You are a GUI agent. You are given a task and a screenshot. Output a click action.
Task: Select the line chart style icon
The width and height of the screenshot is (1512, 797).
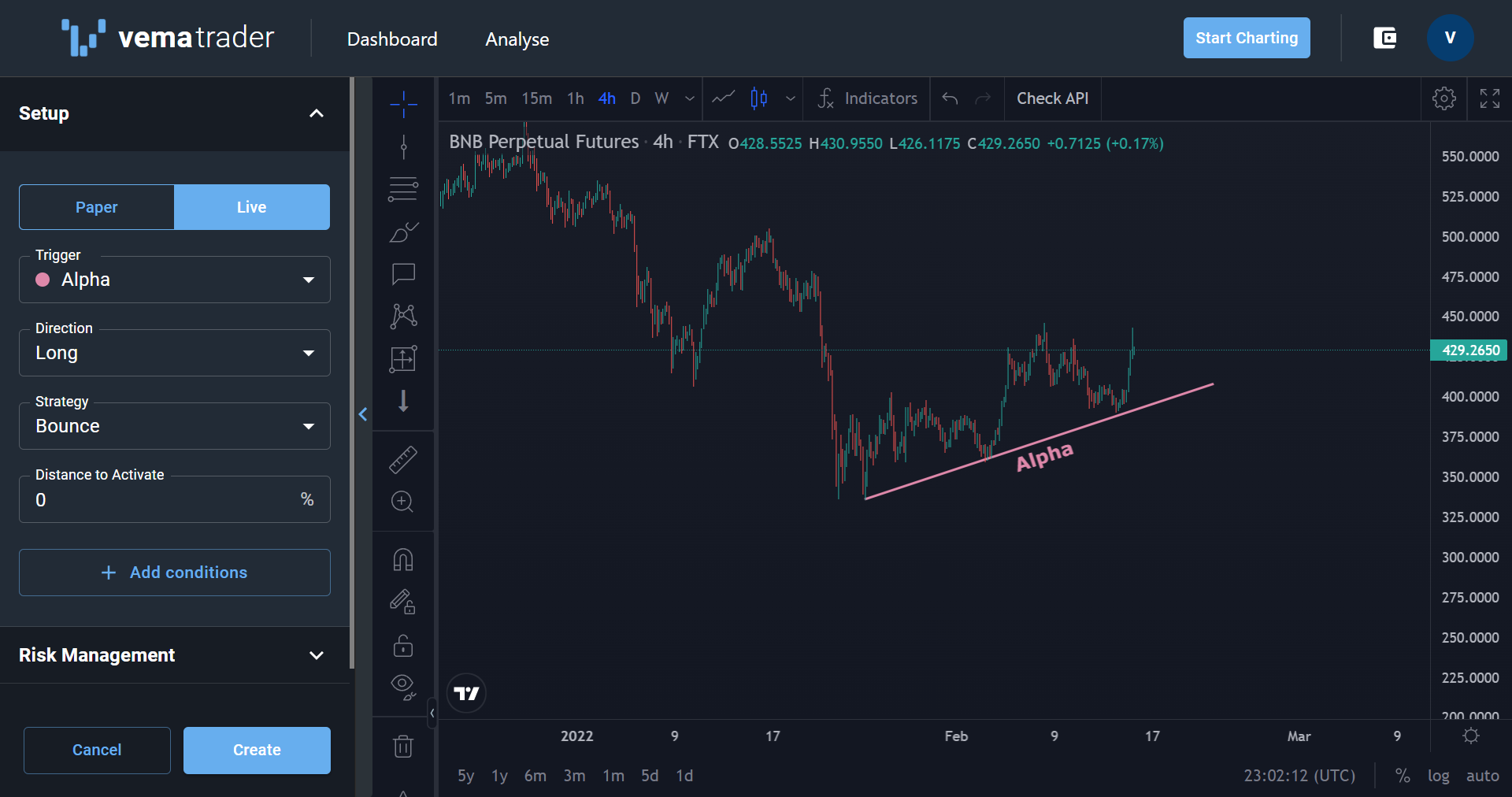coord(724,98)
